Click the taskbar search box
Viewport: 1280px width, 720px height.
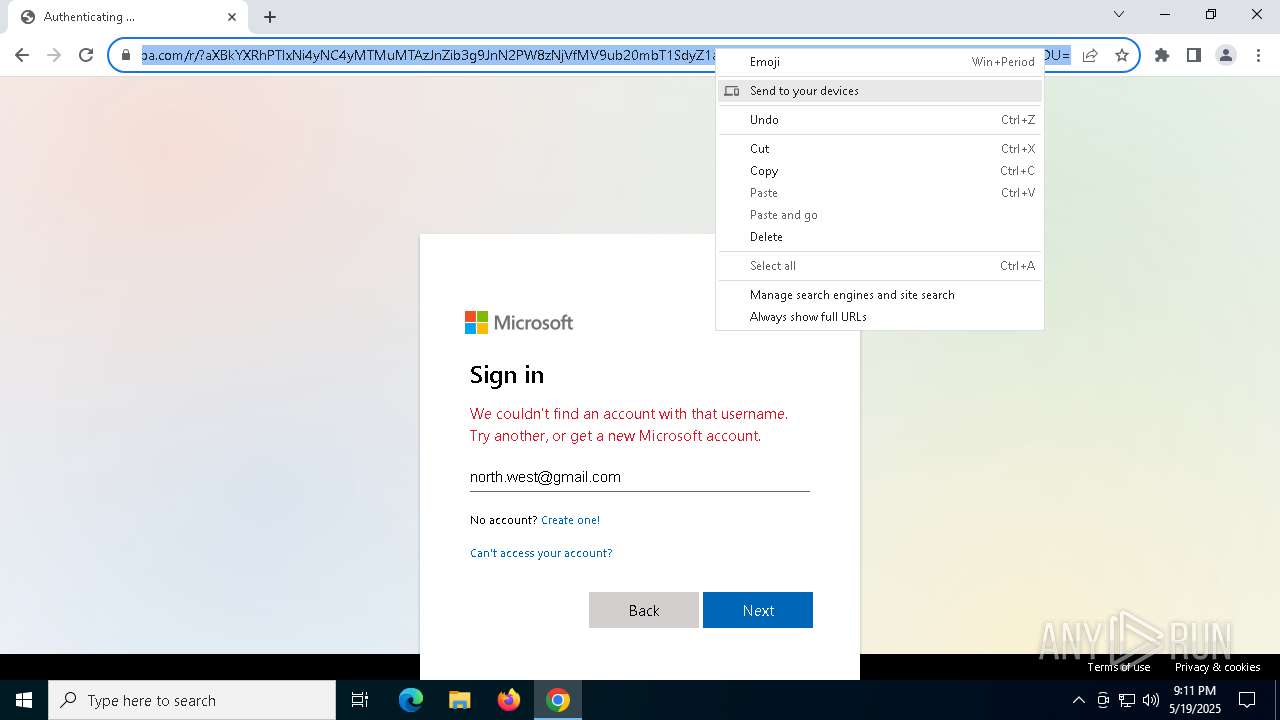pos(192,700)
